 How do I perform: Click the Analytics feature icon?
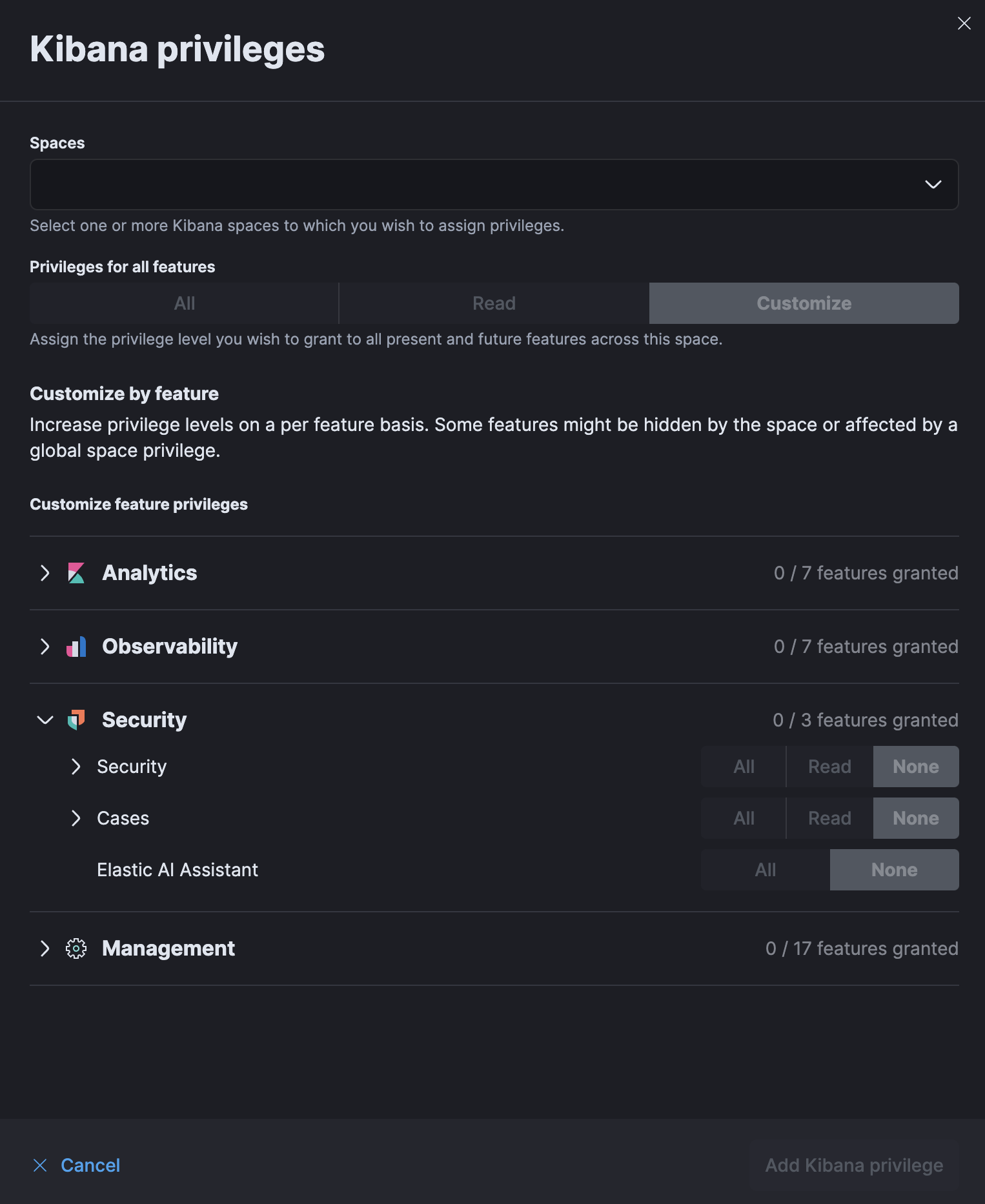(77, 573)
